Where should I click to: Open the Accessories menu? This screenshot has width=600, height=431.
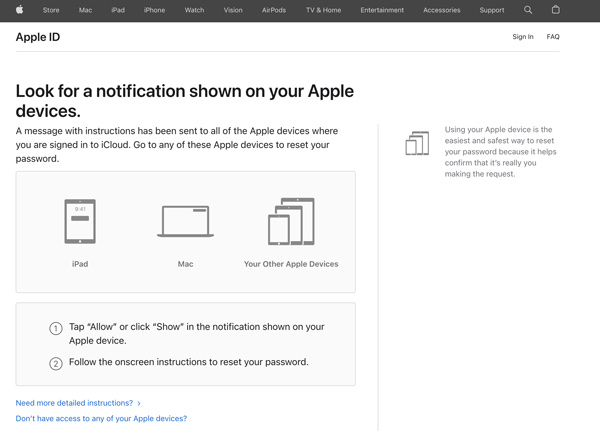click(x=442, y=10)
